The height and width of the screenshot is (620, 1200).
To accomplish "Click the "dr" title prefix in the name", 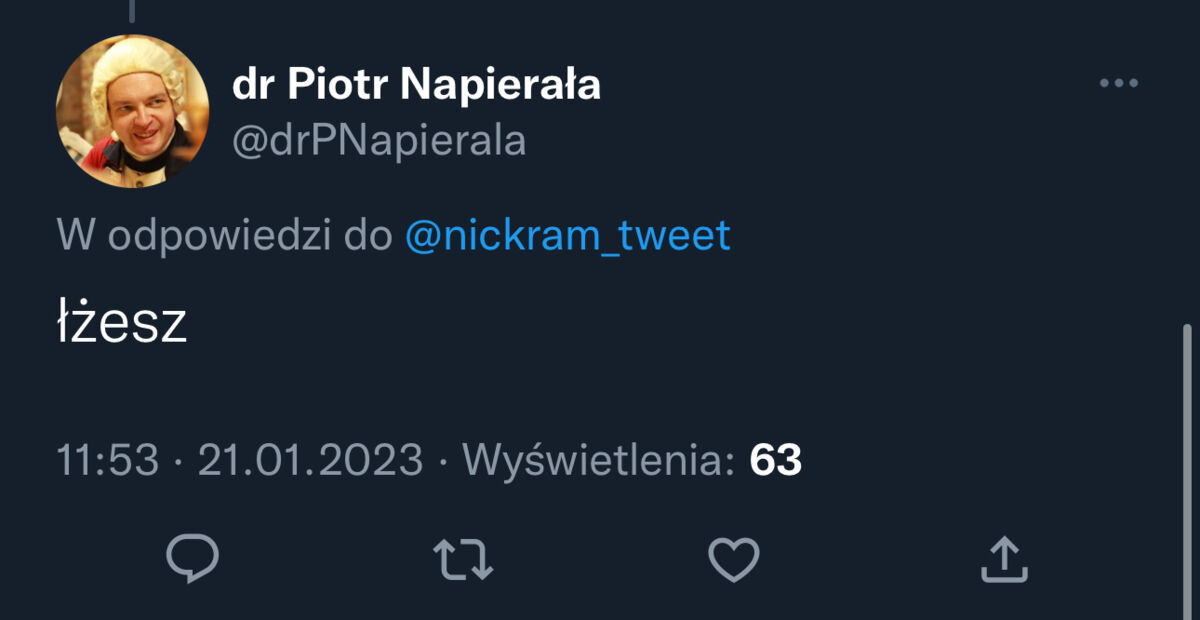I will [x=254, y=86].
